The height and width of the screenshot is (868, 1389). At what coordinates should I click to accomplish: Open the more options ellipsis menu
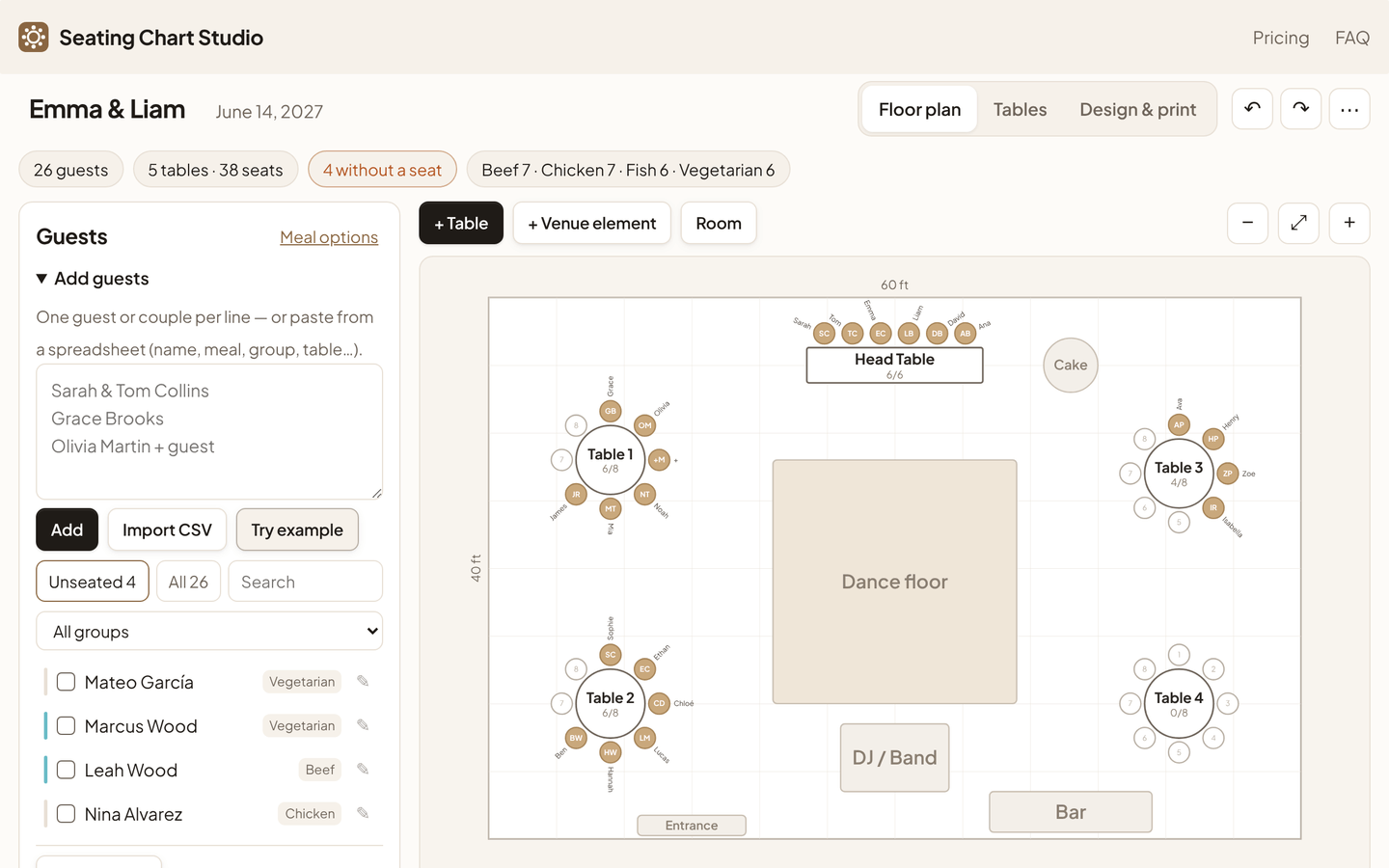coord(1349,109)
